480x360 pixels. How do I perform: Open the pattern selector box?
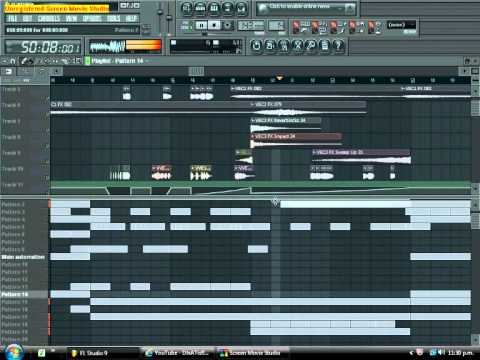pos(277,25)
